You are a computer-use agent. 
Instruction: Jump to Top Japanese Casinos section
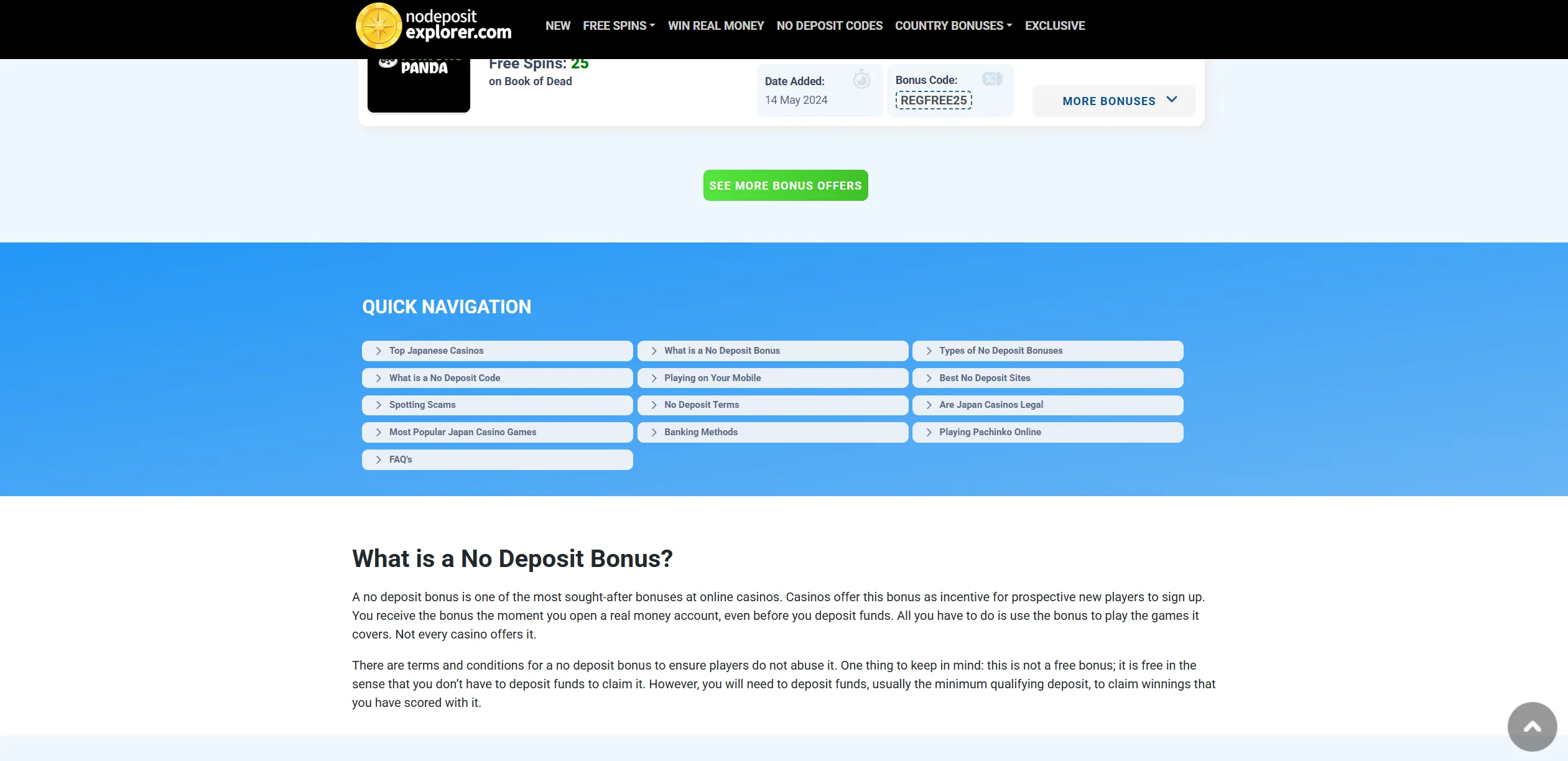coord(497,351)
